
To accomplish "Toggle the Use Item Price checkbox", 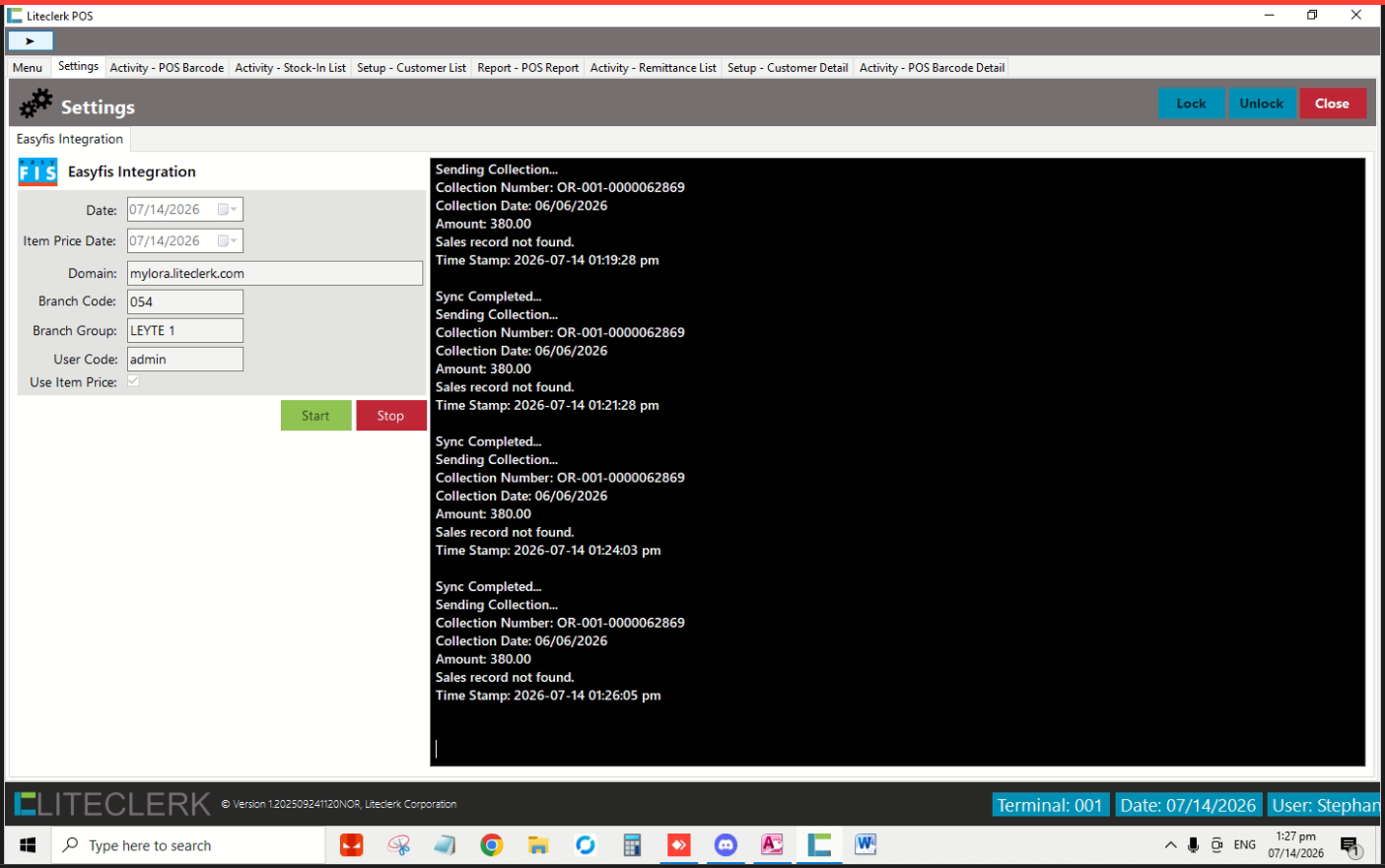I will 133,381.
